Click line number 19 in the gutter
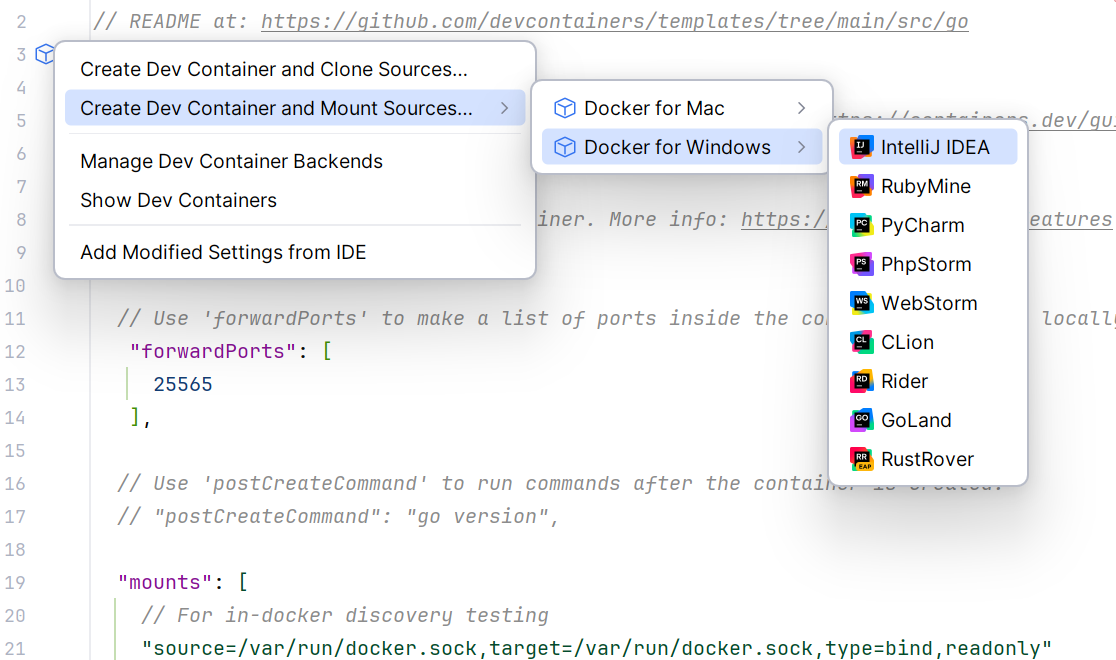 point(15,582)
